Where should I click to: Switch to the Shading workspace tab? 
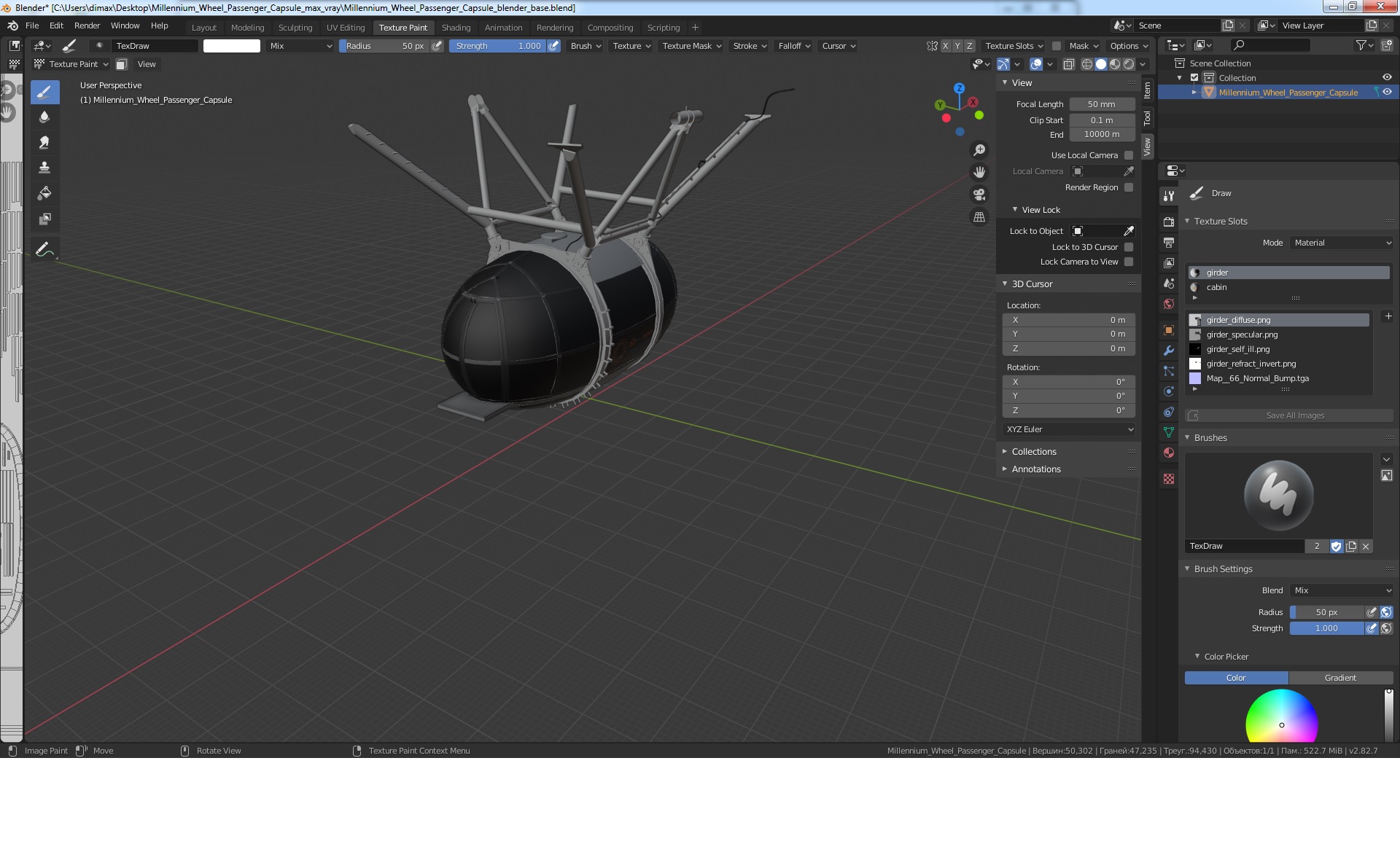[x=456, y=28]
